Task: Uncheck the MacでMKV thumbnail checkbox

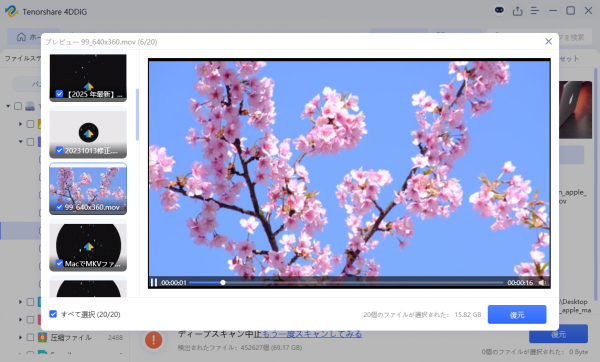Action: tap(59, 263)
